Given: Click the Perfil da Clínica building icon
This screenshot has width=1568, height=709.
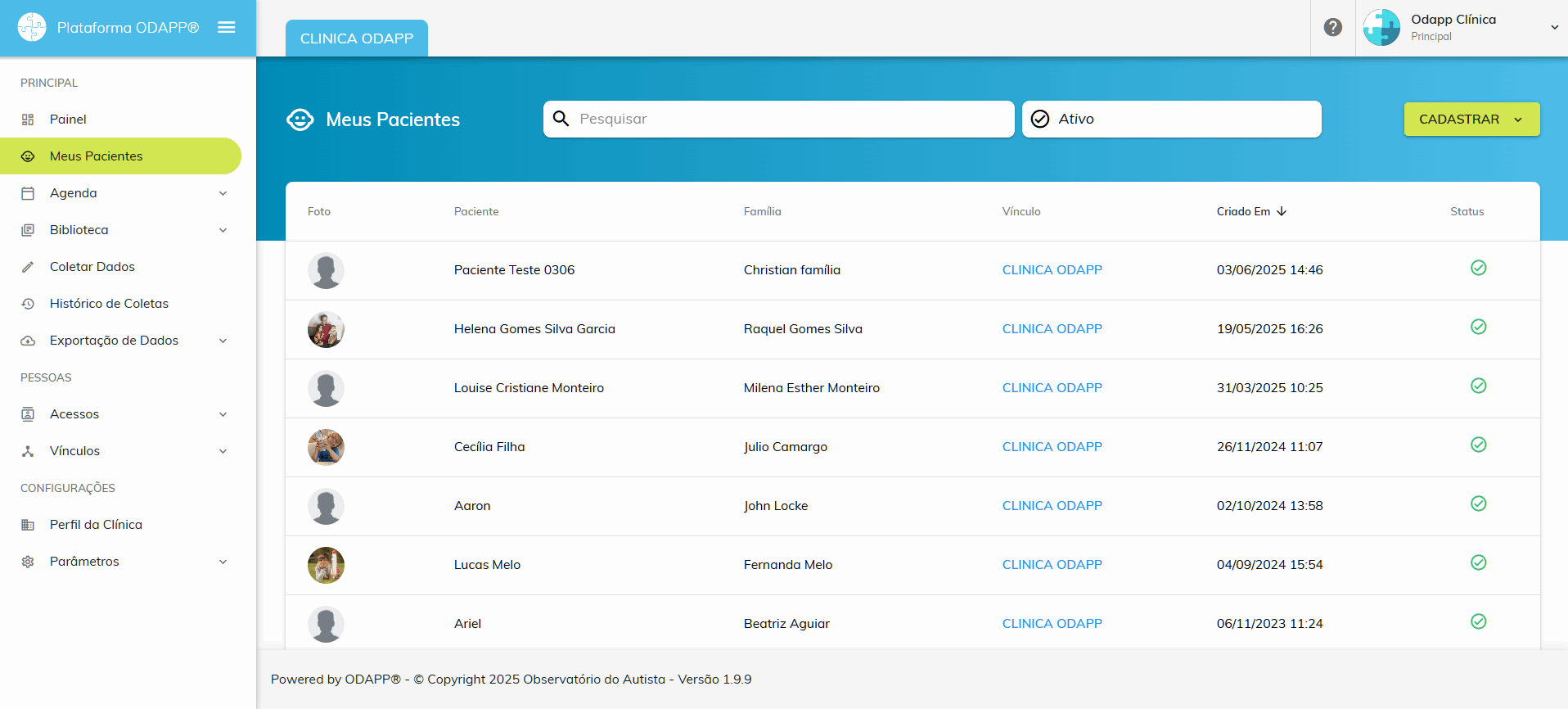Looking at the screenshot, I should click(x=28, y=525).
